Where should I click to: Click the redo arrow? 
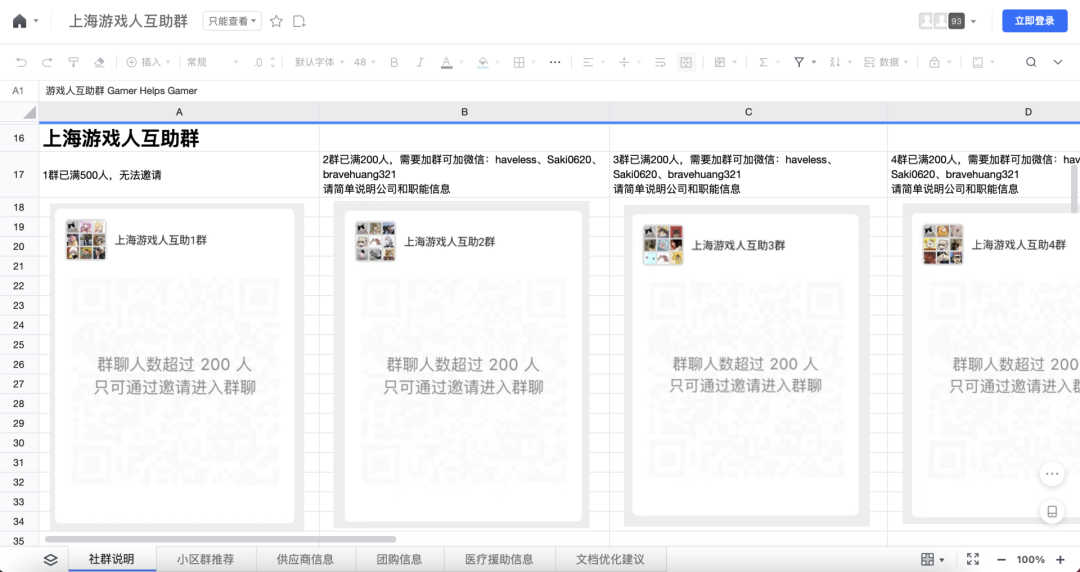tap(47, 62)
